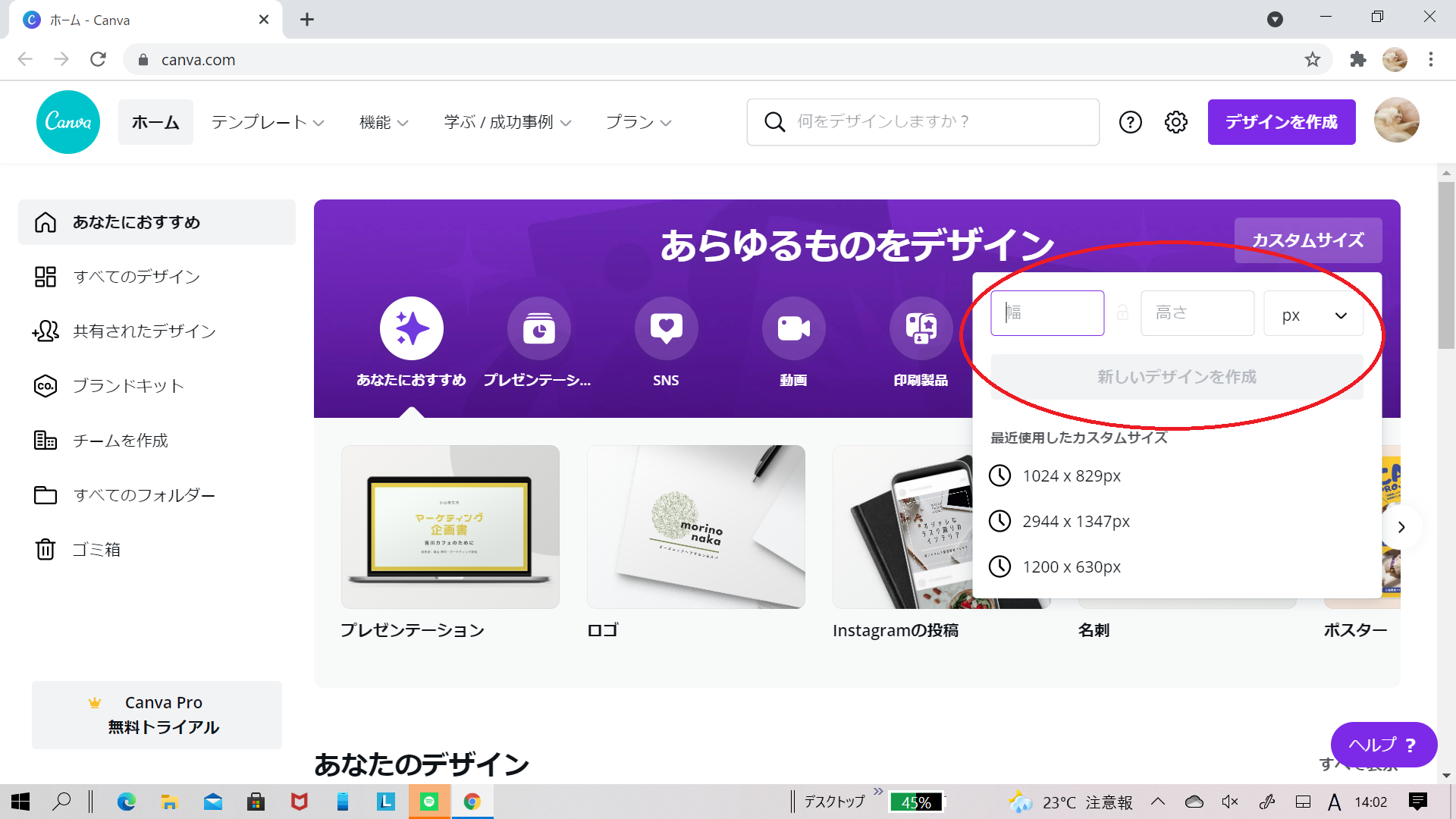Open Microsoft Store from the taskbar
The image size is (1456, 819).
point(256,802)
